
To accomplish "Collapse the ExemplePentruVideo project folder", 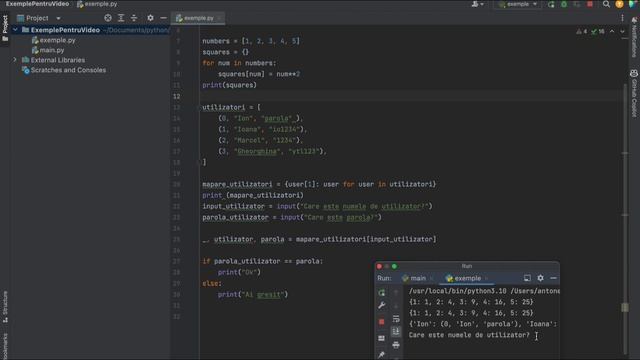I will click(15, 30).
